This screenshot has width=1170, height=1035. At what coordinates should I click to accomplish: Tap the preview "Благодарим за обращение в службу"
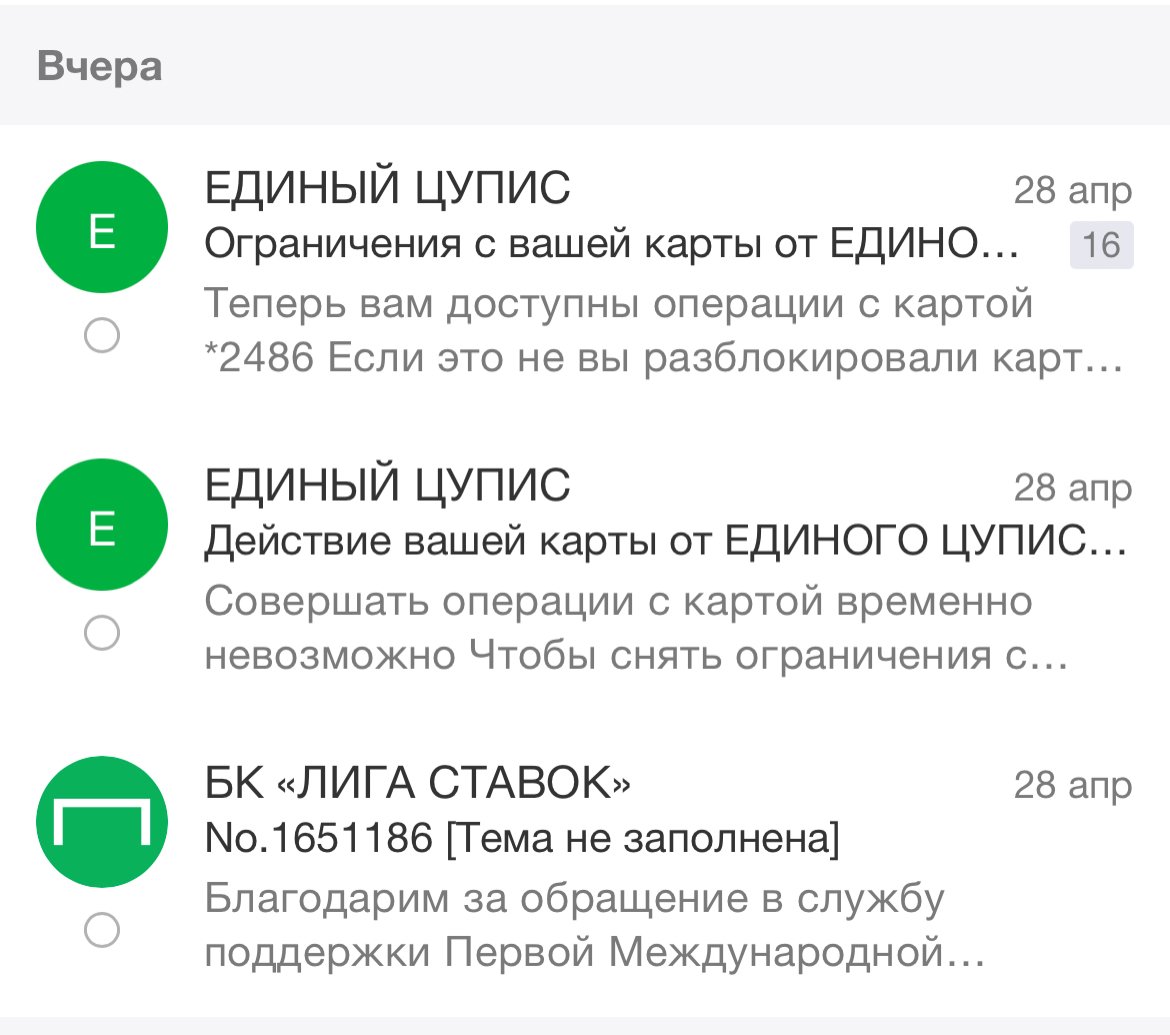[x=574, y=898]
